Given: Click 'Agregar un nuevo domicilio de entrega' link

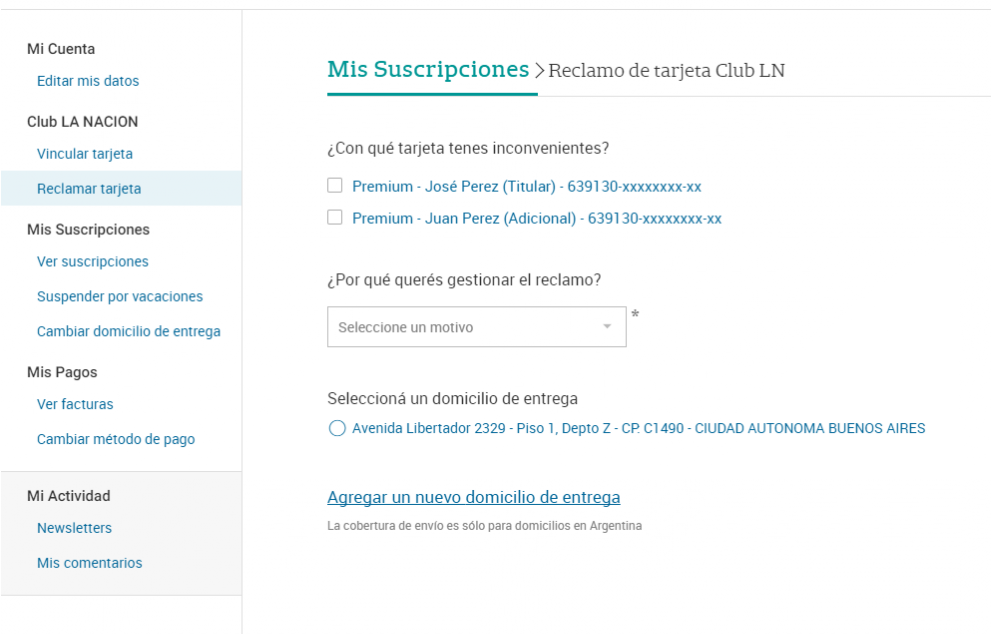Looking at the screenshot, I should click(473, 497).
